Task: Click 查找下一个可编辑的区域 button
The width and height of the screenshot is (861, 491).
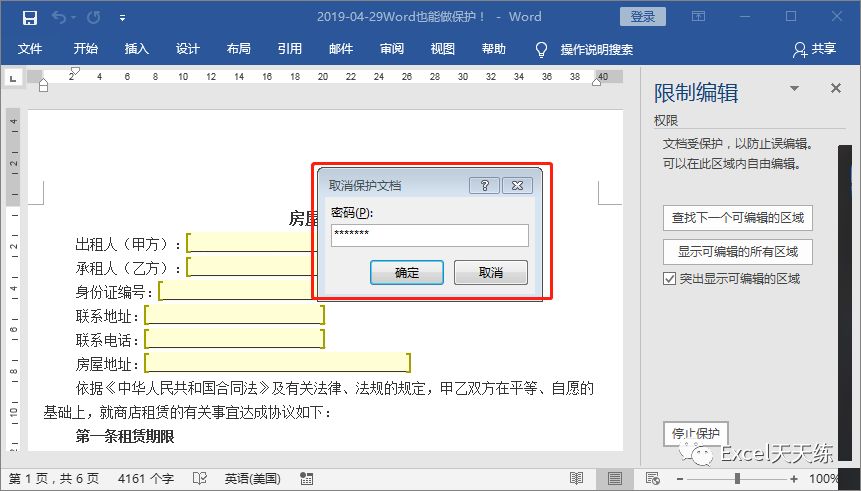Action: pos(737,218)
